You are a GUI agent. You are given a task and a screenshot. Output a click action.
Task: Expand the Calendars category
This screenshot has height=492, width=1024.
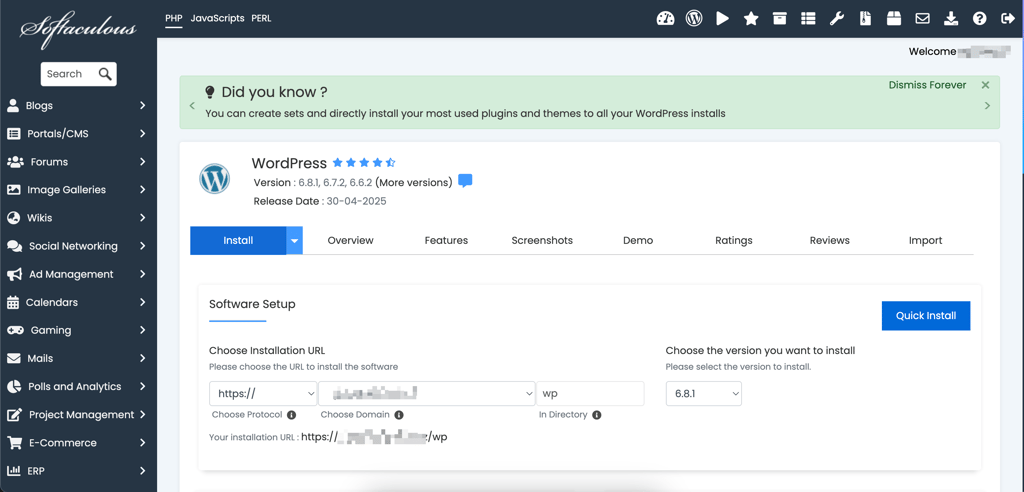[78, 303]
